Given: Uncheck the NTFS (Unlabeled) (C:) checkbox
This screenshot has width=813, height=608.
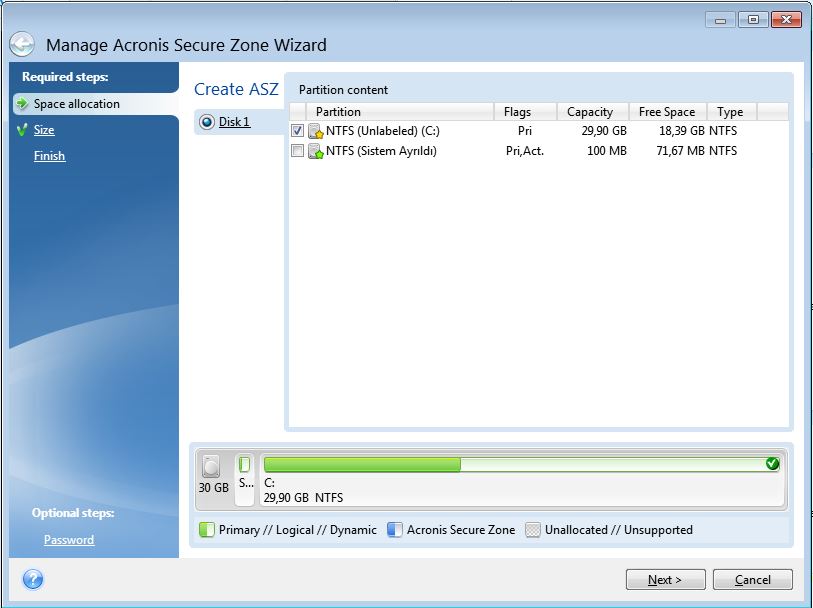Looking at the screenshot, I should tap(297, 131).
